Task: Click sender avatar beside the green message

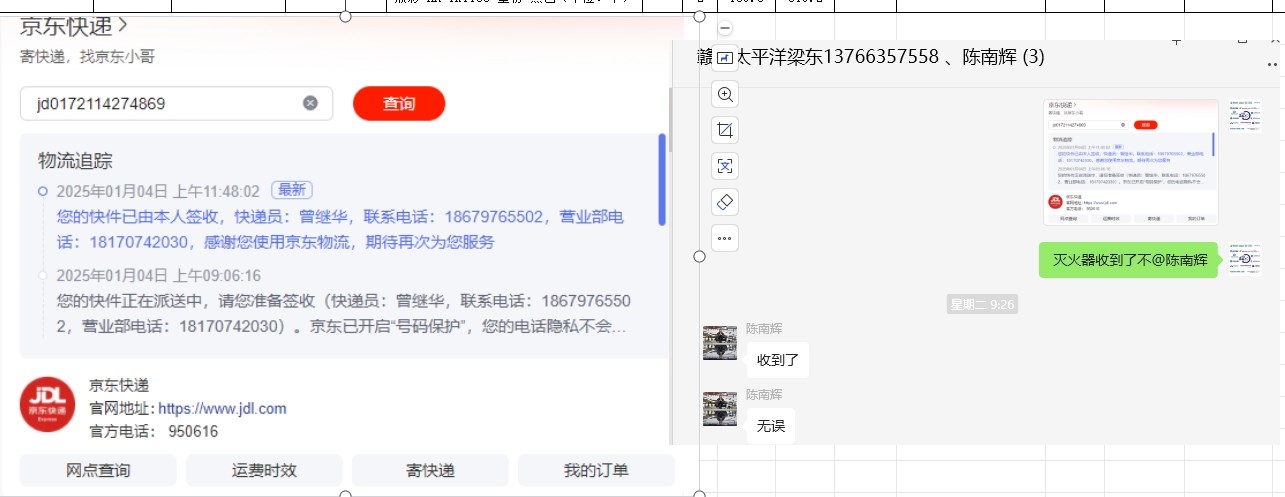Action: pyautogui.click(x=1245, y=259)
